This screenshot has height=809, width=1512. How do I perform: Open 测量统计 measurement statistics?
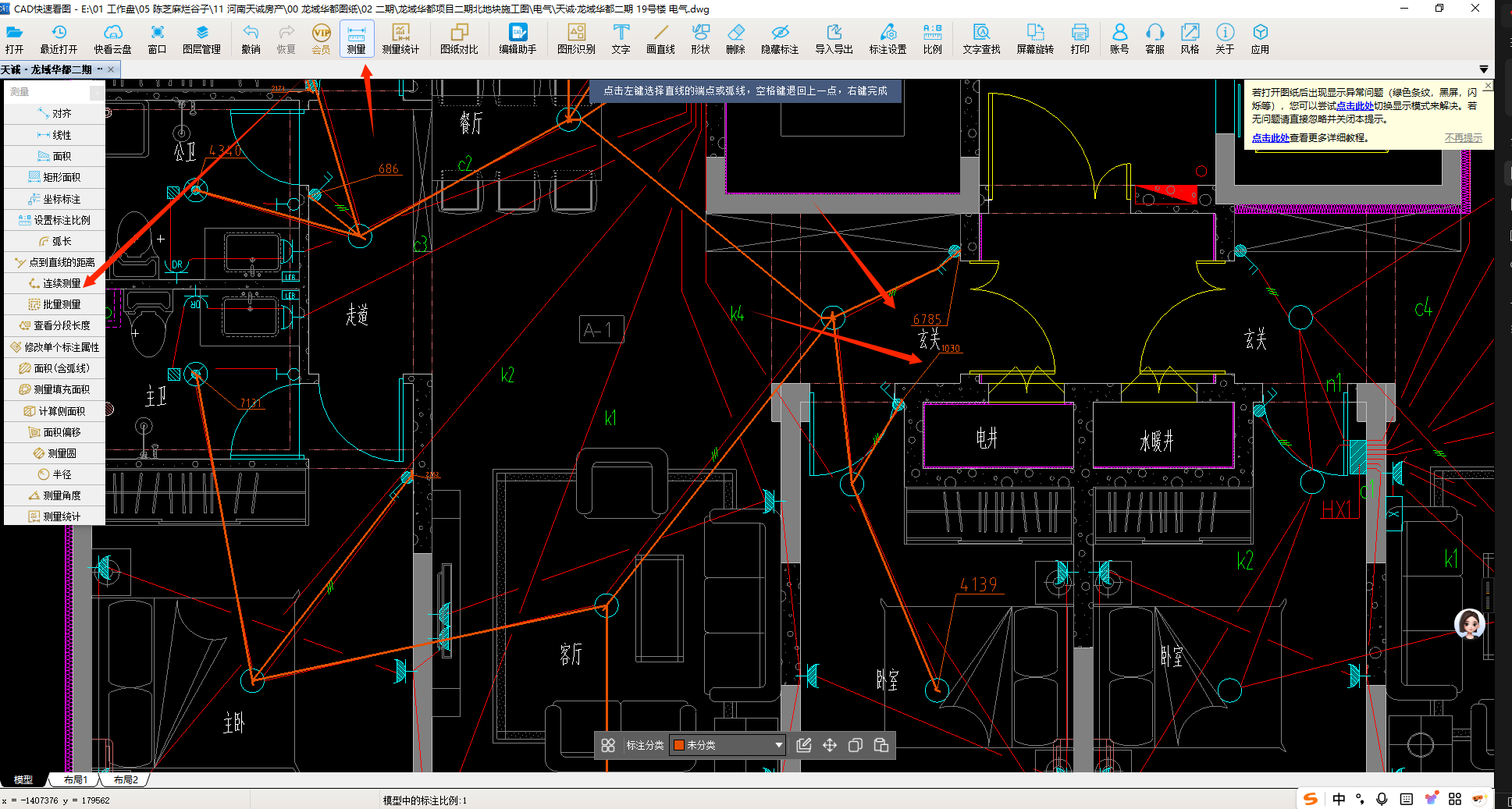click(400, 38)
